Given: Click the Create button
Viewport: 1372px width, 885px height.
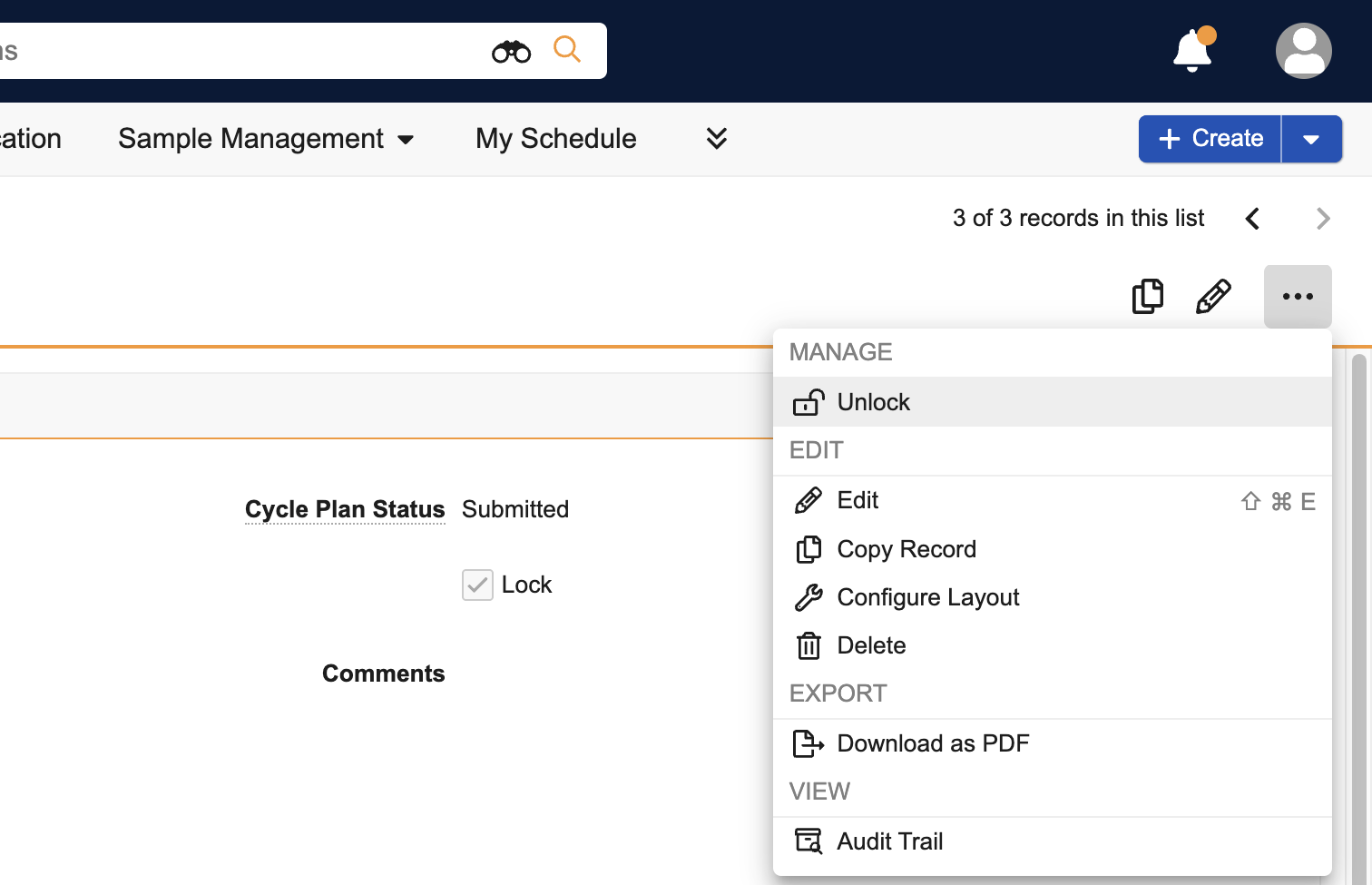Looking at the screenshot, I should coord(1210,139).
